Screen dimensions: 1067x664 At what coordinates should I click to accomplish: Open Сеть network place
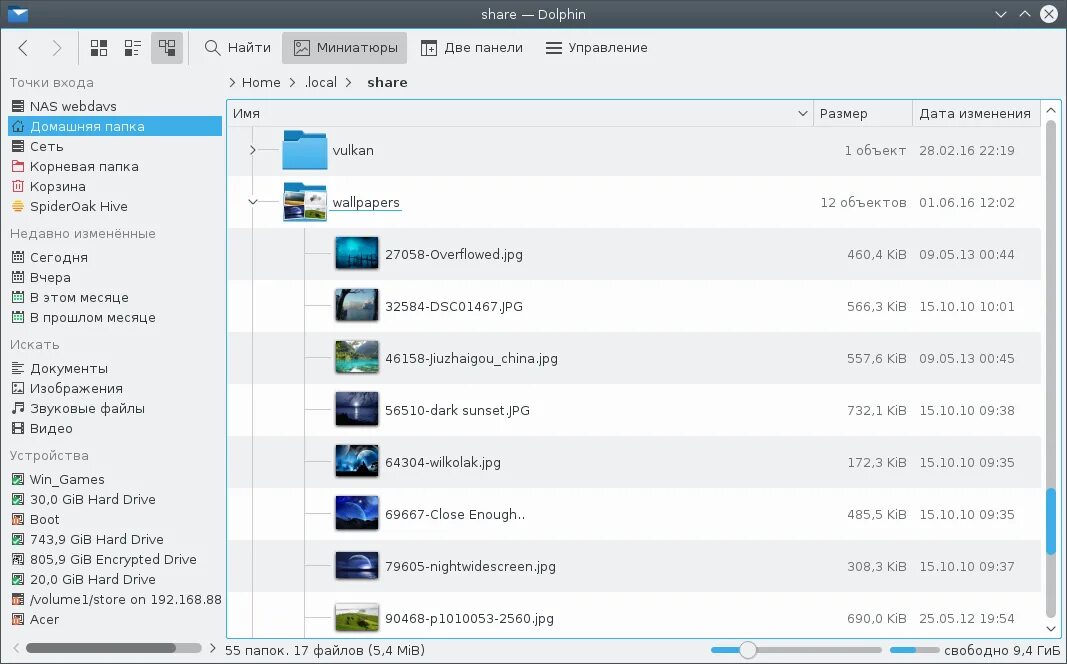pyautogui.click(x=115, y=146)
